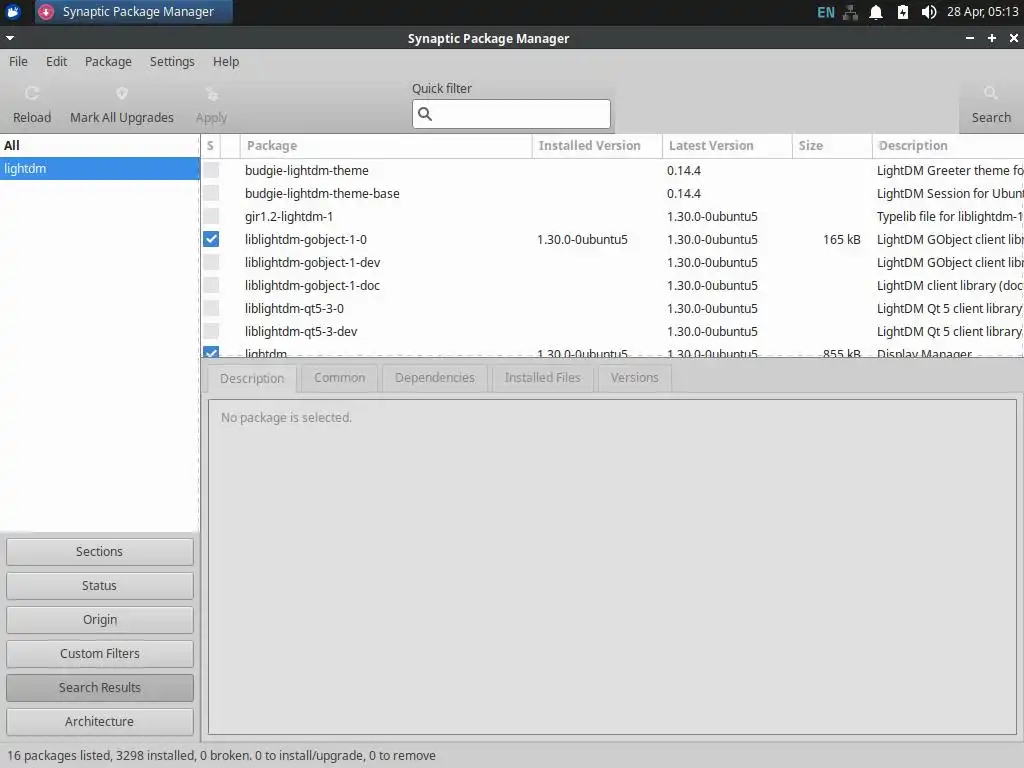Sort by Installed Version column header
The width and height of the screenshot is (1024, 768).
[x=598, y=146]
